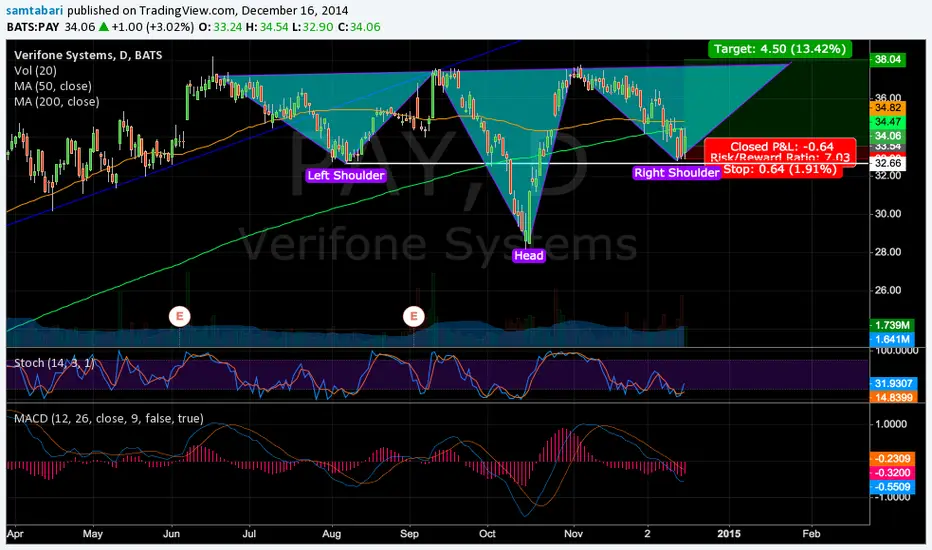Click the -0.3200 MACD histogram tag
The width and height of the screenshot is (932, 550).
(x=892, y=473)
